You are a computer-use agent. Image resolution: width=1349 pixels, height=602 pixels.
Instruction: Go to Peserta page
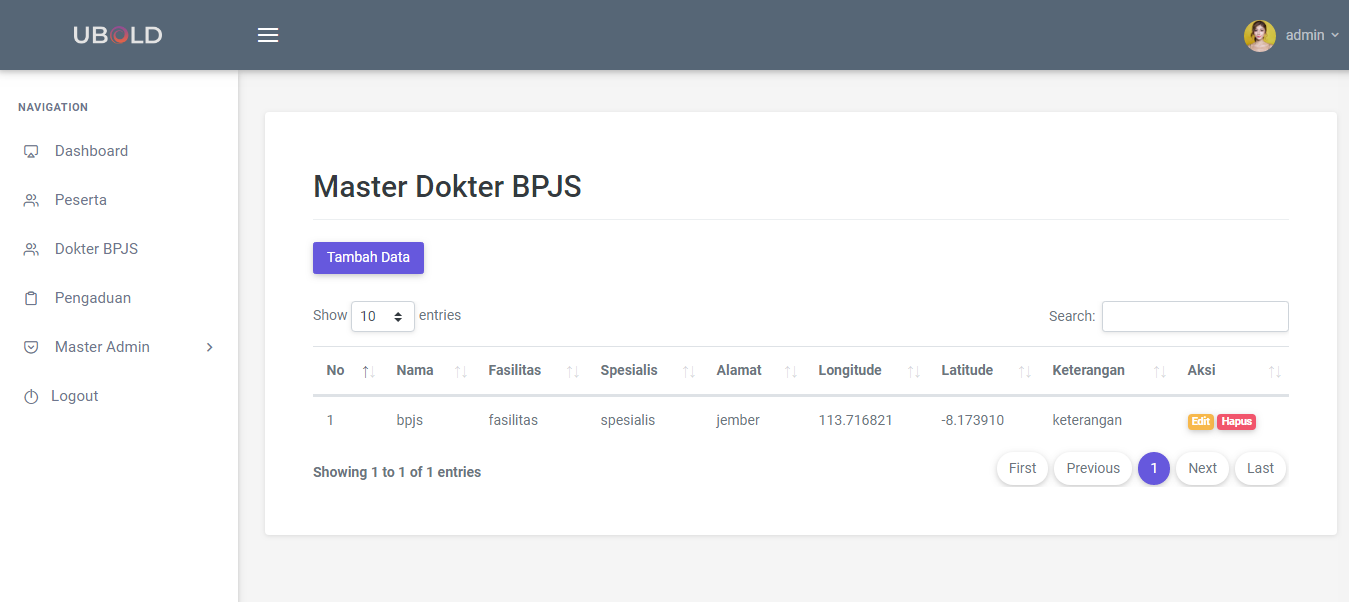click(81, 200)
